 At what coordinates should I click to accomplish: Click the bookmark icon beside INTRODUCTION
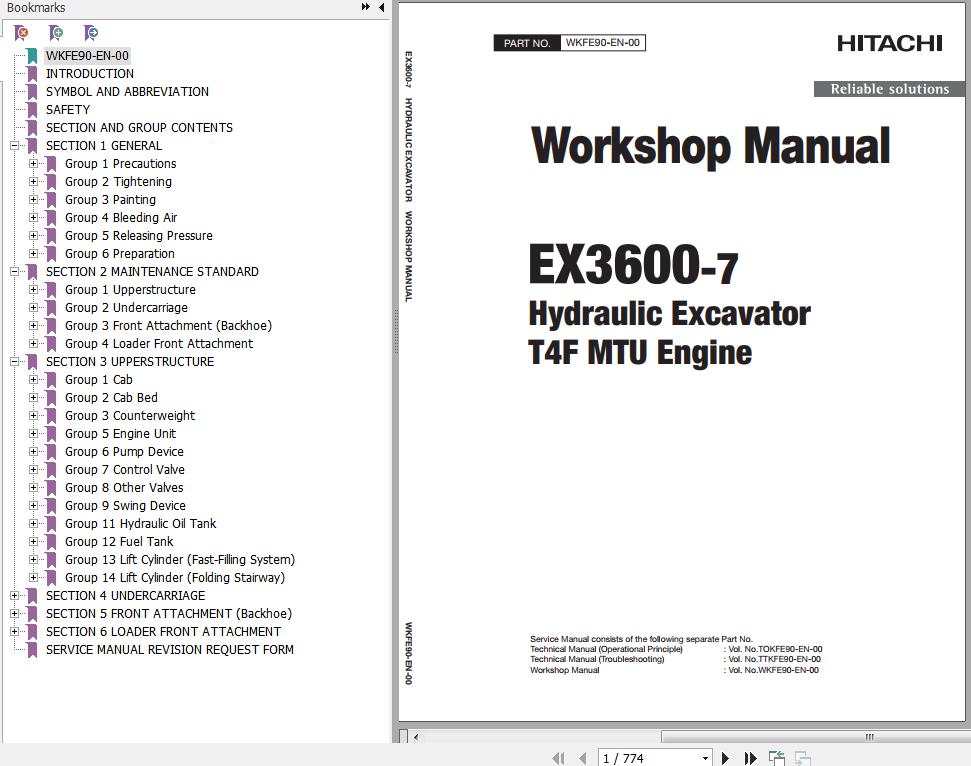coord(32,74)
